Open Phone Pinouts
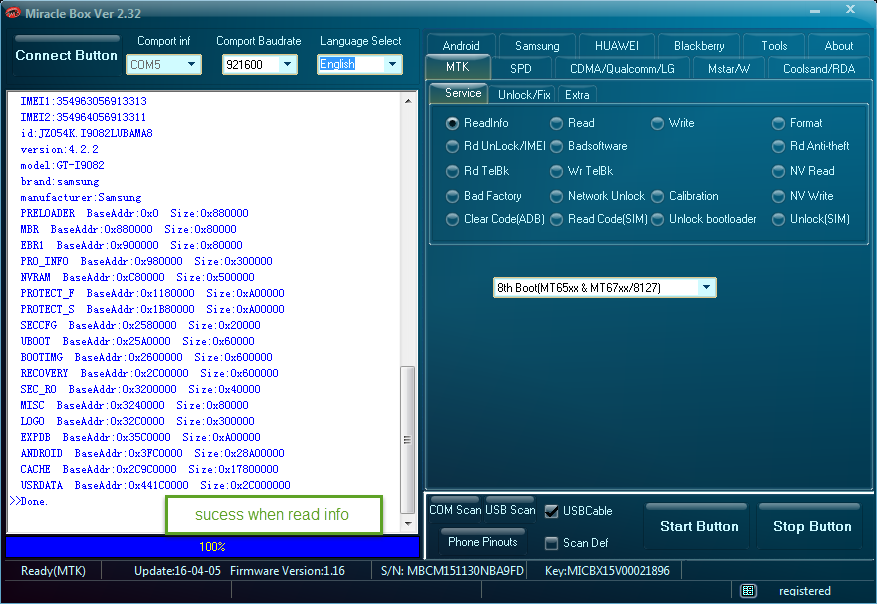Screen dimensions: 877x604 tap(483, 541)
